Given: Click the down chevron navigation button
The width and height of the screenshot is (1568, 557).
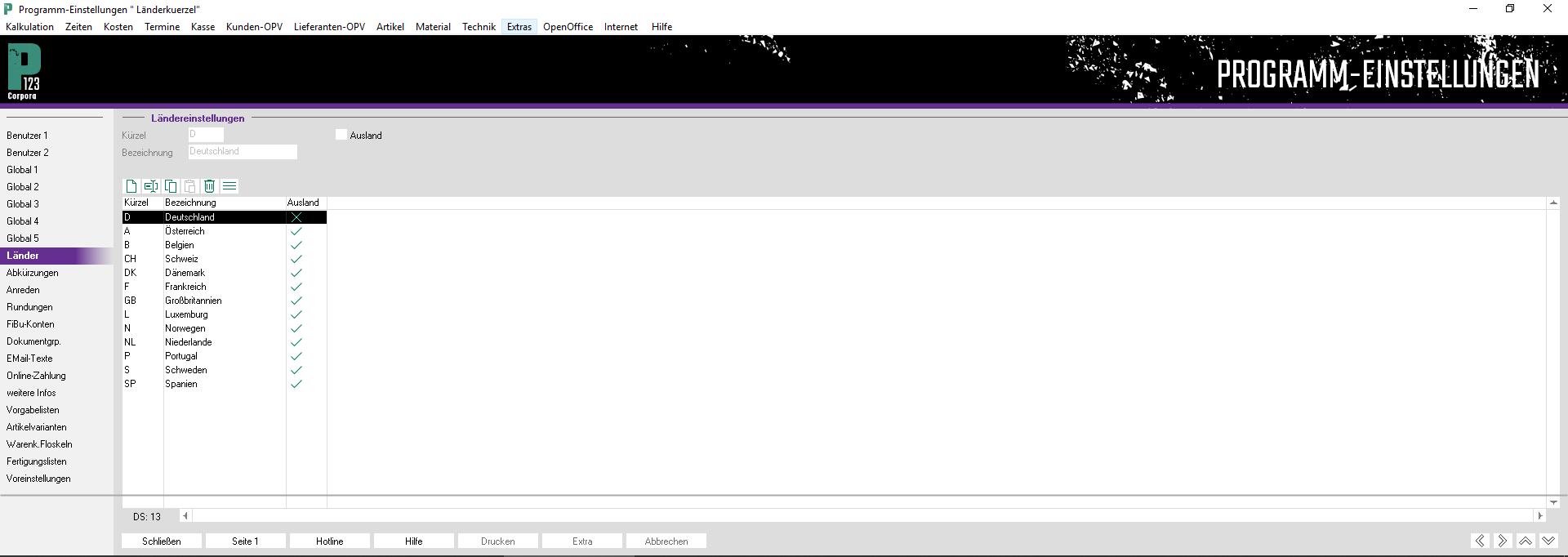Looking at the screenshot, I should point(1548,541).
